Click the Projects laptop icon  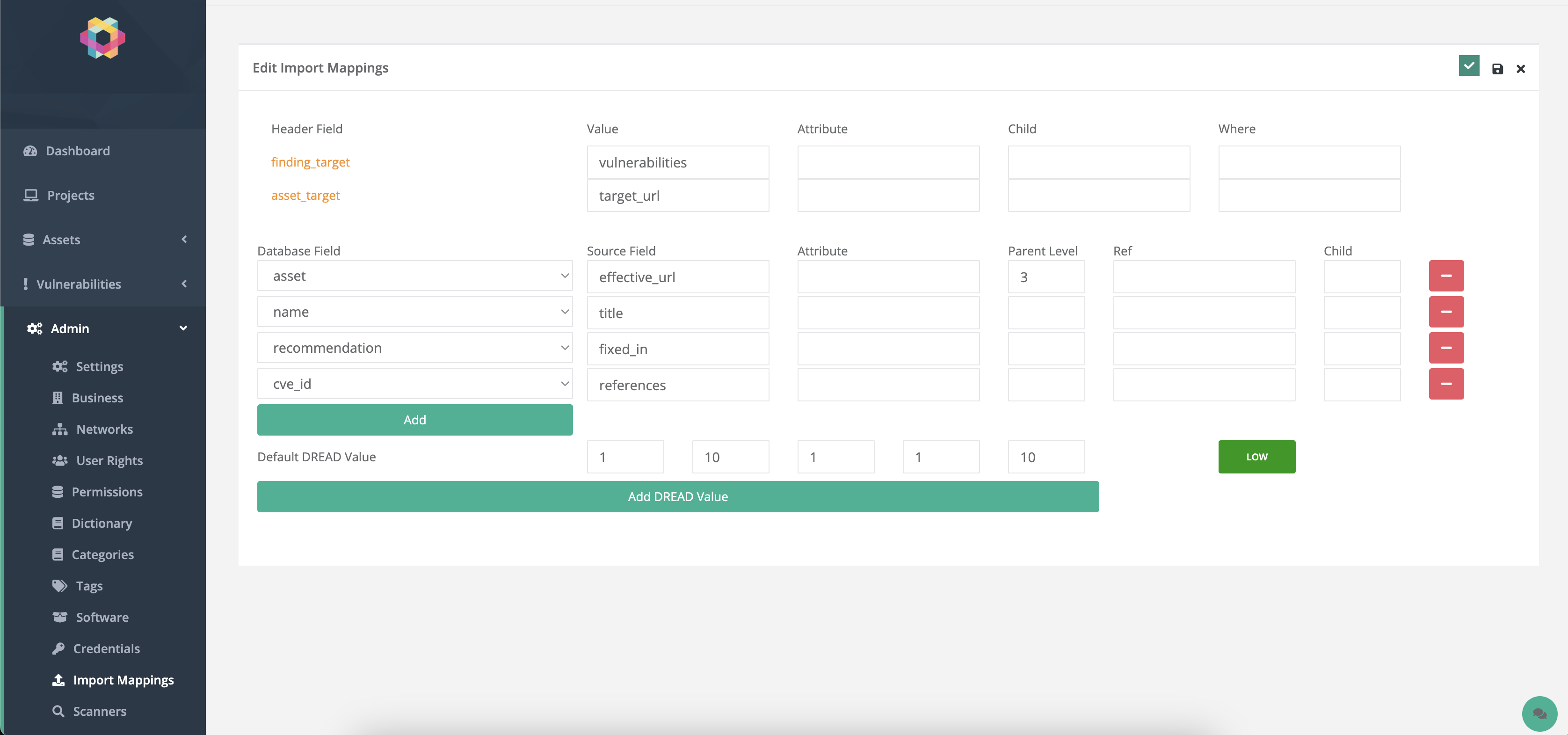31,195
